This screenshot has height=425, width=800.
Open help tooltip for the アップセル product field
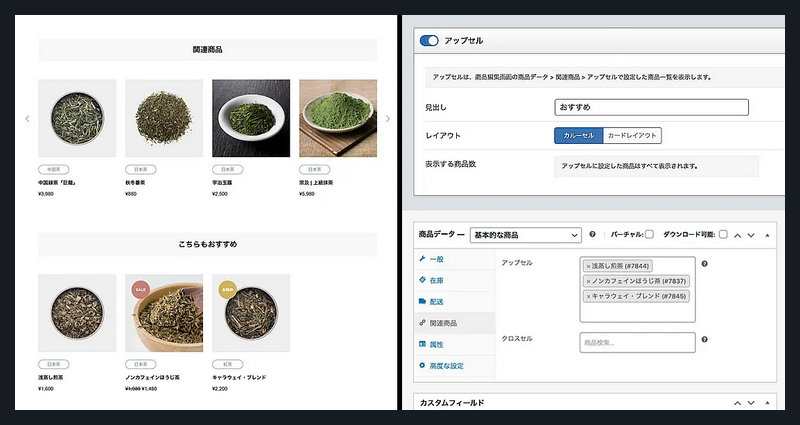point(705,264)
